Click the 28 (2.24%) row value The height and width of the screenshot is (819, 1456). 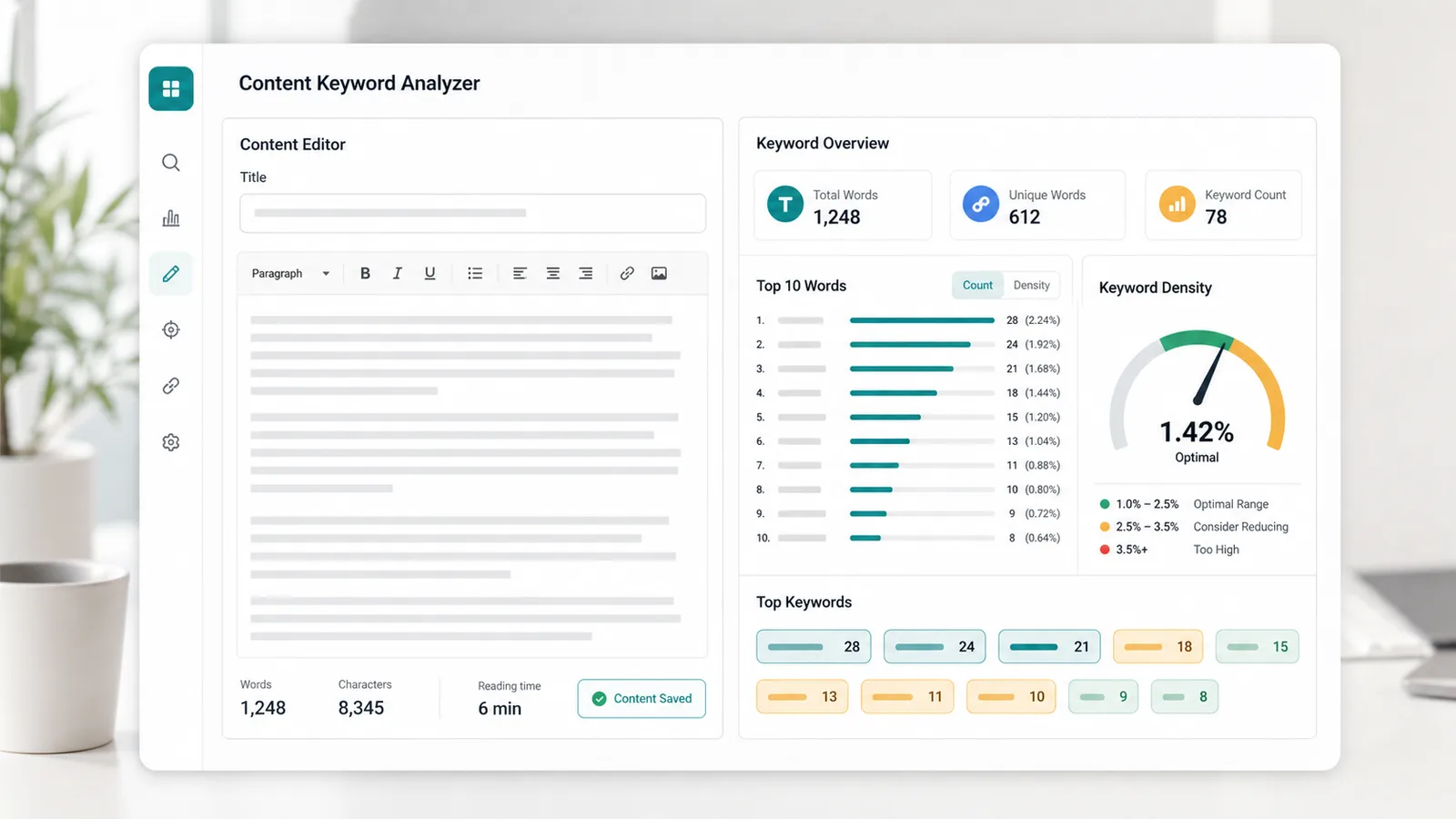(1033, 320)
